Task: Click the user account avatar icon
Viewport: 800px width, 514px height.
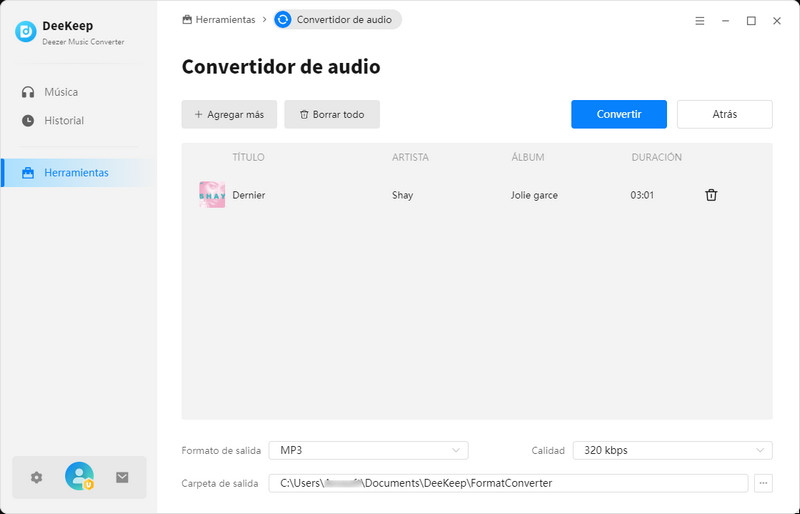Action: pyautogui.click(x=80, y=476)
